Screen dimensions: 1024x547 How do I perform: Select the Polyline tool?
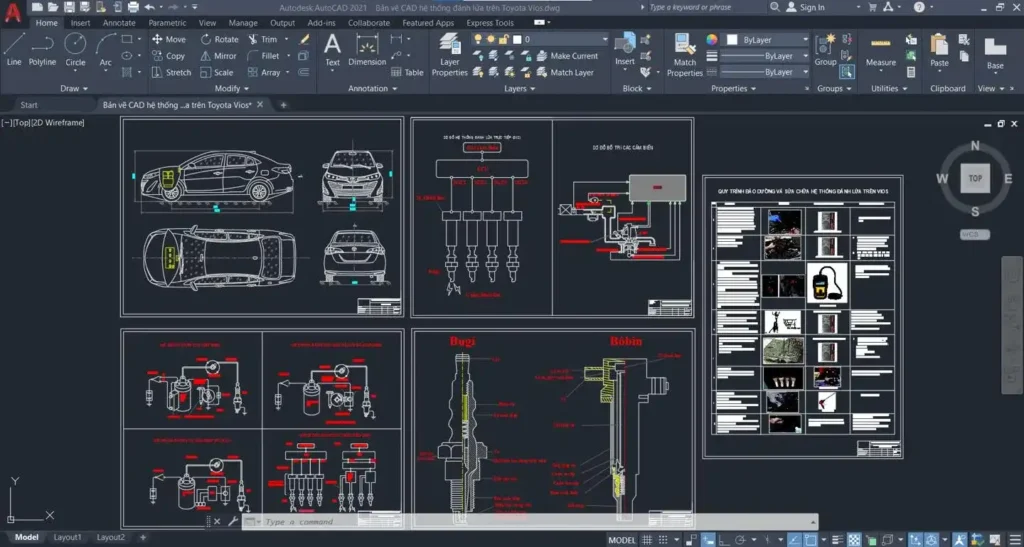[x=42, y=50]
